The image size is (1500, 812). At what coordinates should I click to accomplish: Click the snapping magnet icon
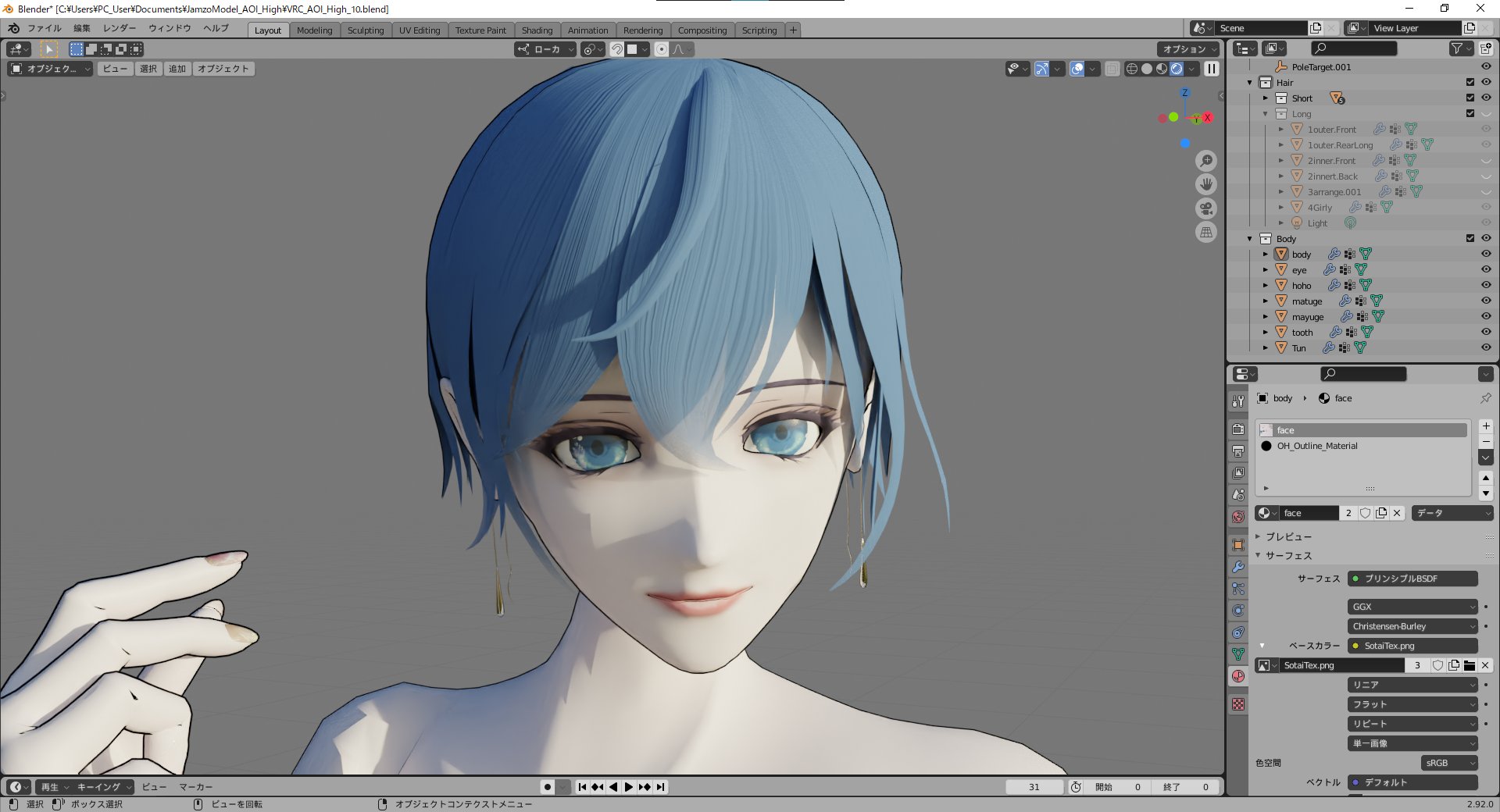[x=616, y=49]
